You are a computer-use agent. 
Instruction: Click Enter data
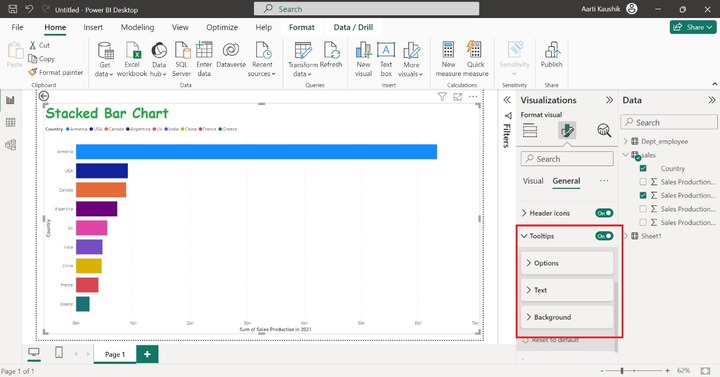pyautogui.click(x=204, y=59)
